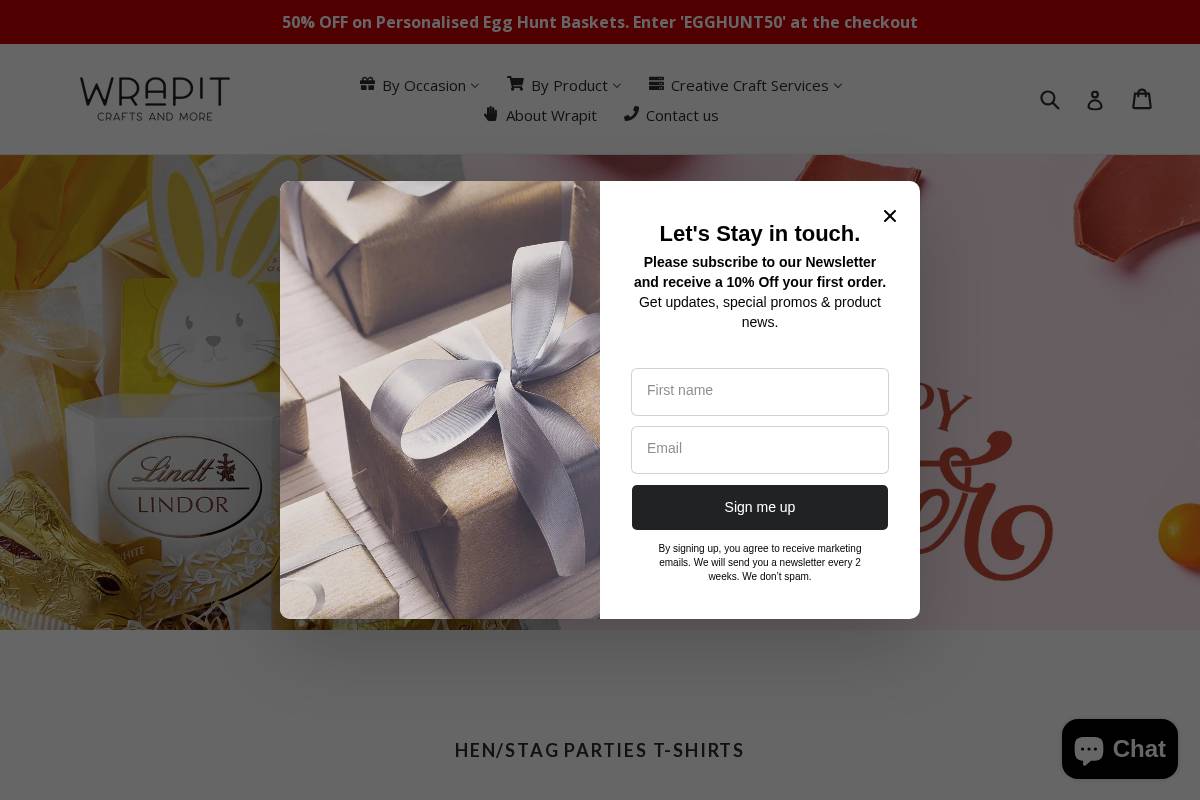Click the cart icon beside By Product
Image resolution: width=1200 pixels, height=800 pixels.
click(515, 84)
